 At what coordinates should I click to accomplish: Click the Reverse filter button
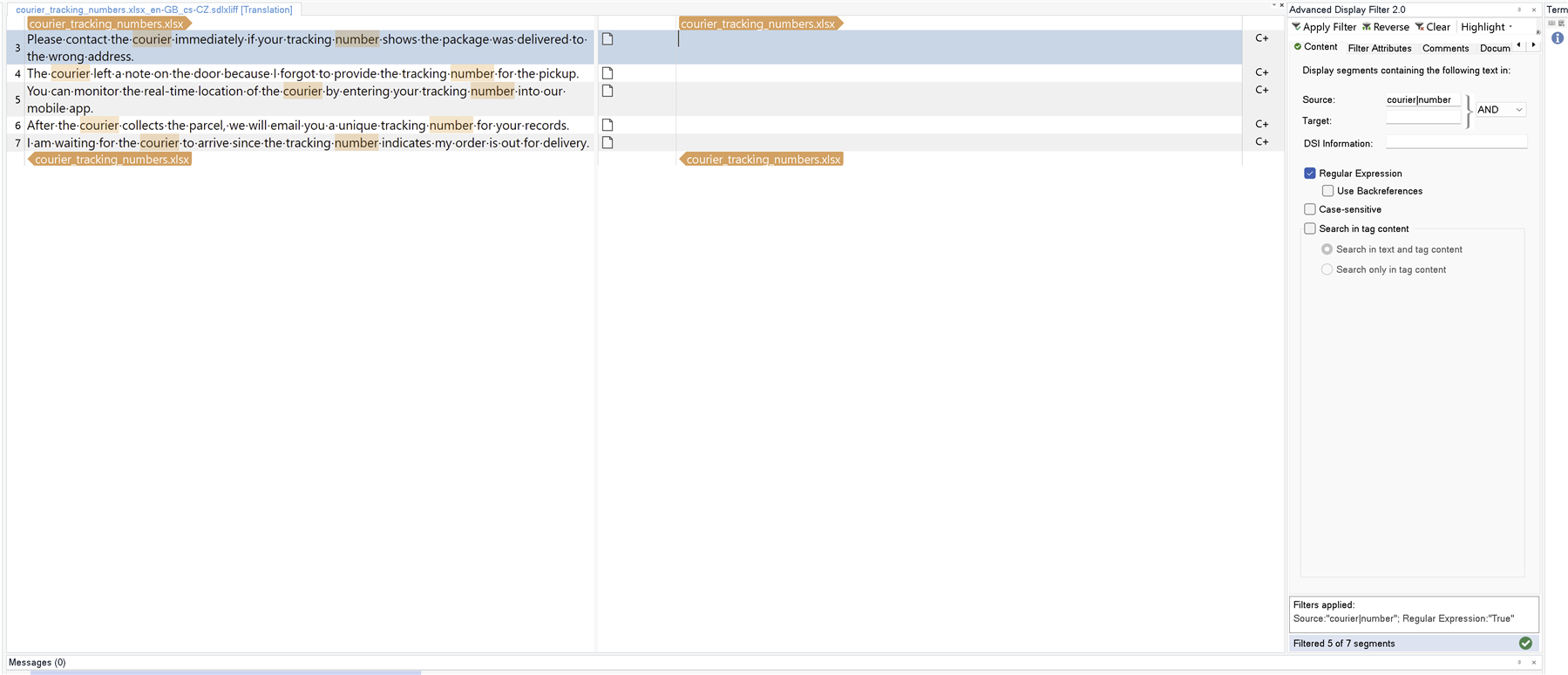click(x=1385, y=27)
